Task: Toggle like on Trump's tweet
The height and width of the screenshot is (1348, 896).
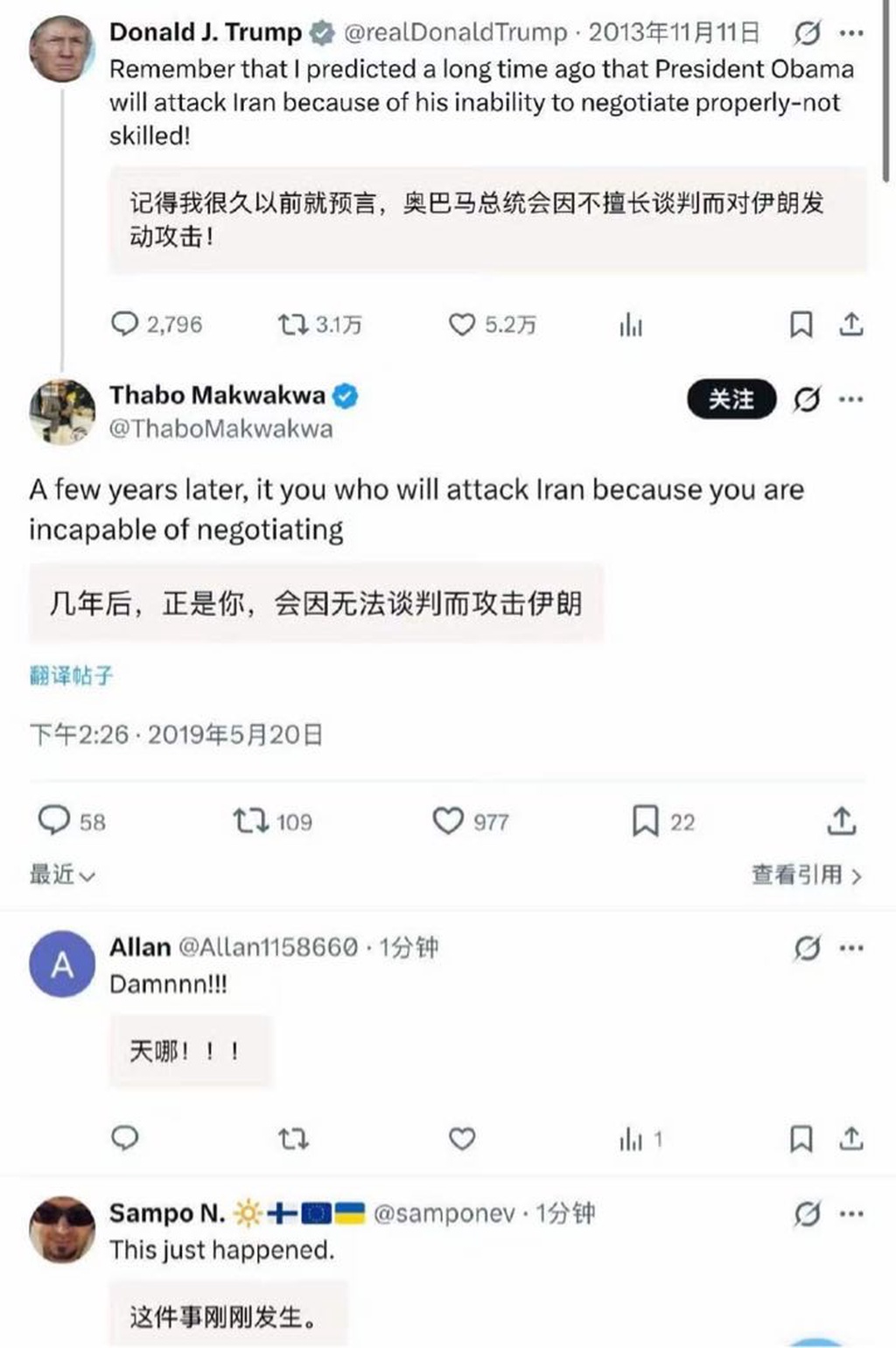Action: (x=462, y=325)
